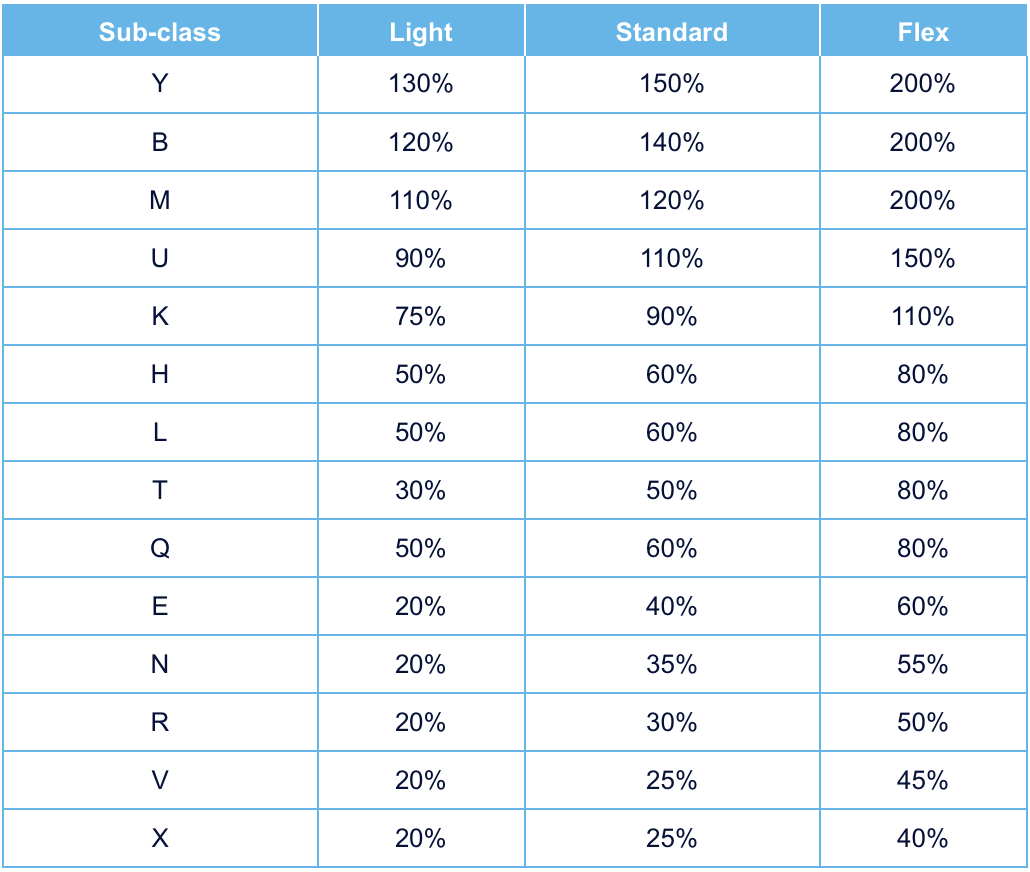1030x872 pixels.
Task: Select the R sub-class row label
Action: 160,722
